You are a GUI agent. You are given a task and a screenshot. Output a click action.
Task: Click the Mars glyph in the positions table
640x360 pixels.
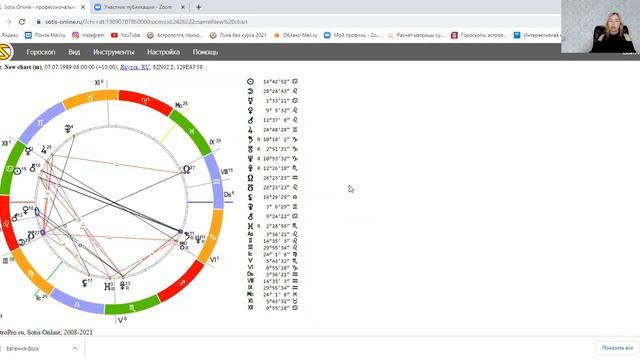pyautogui.click(x=250, y=120)
